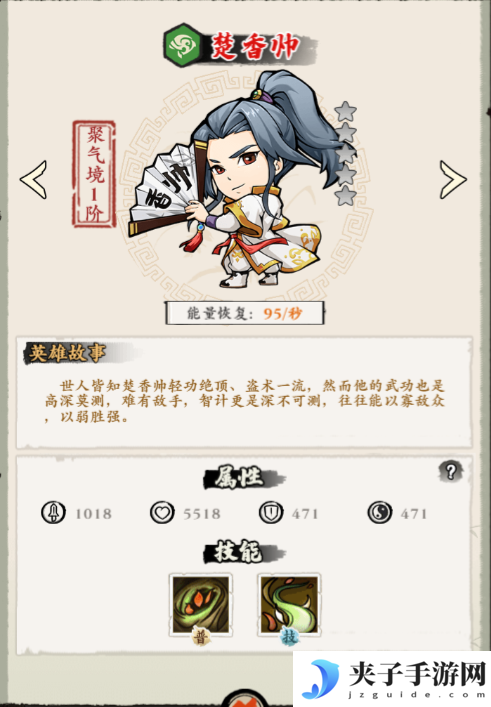The image size is (491, 707).
Task: Tap the hero name 楚香帅 title
Action: 255,46
